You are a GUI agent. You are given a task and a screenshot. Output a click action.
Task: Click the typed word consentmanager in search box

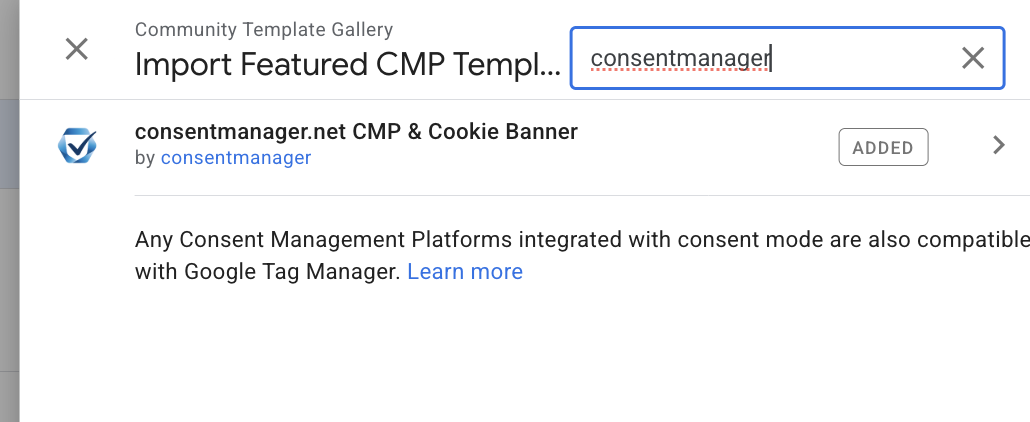tap(680, 58)
